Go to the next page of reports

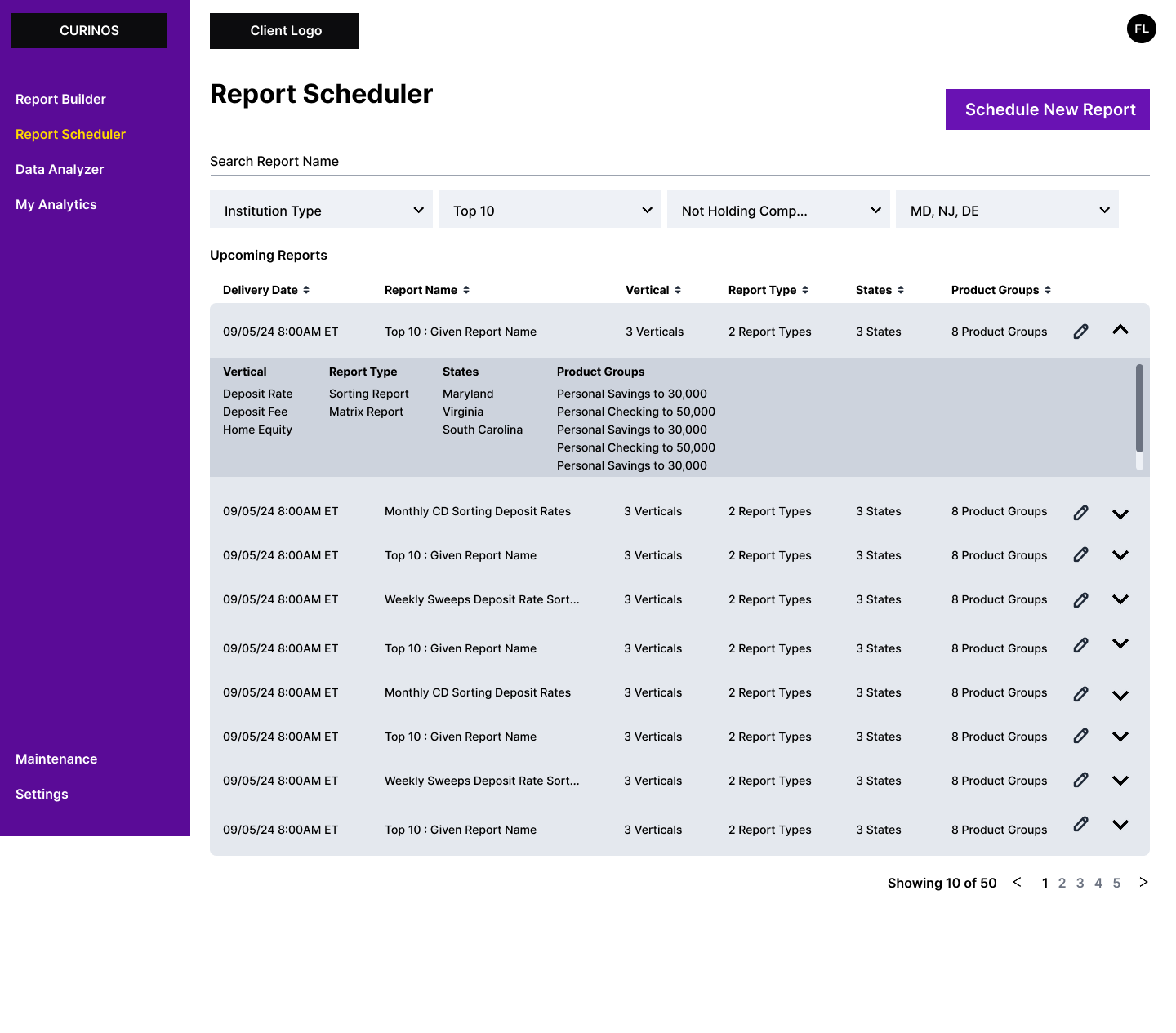[1143, 882]
